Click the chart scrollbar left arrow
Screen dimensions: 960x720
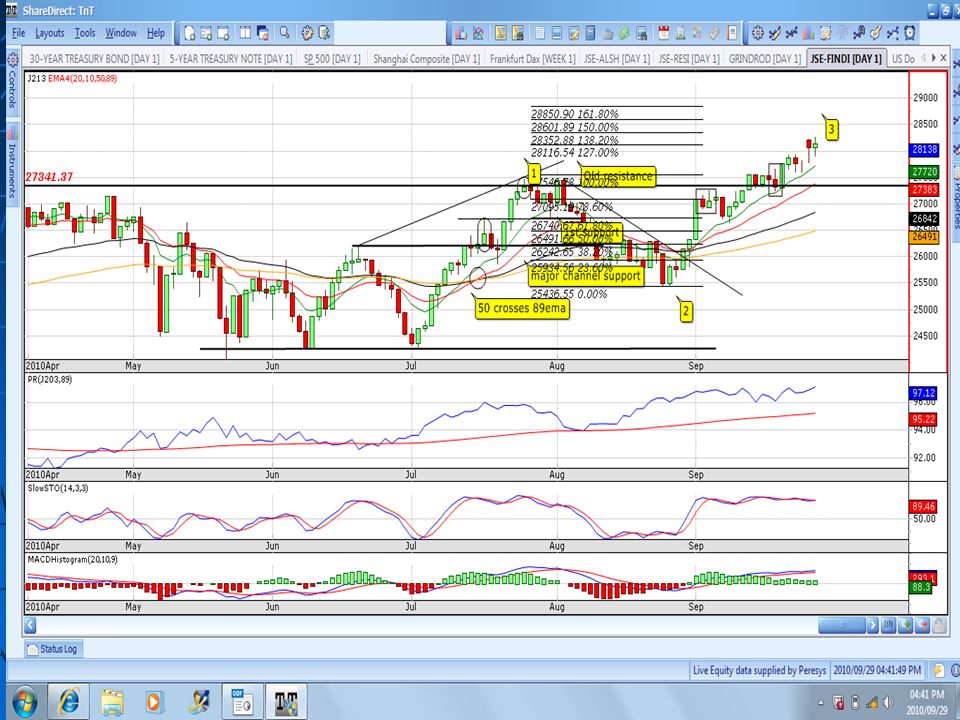pyautogui.click(x=30, y=625)
